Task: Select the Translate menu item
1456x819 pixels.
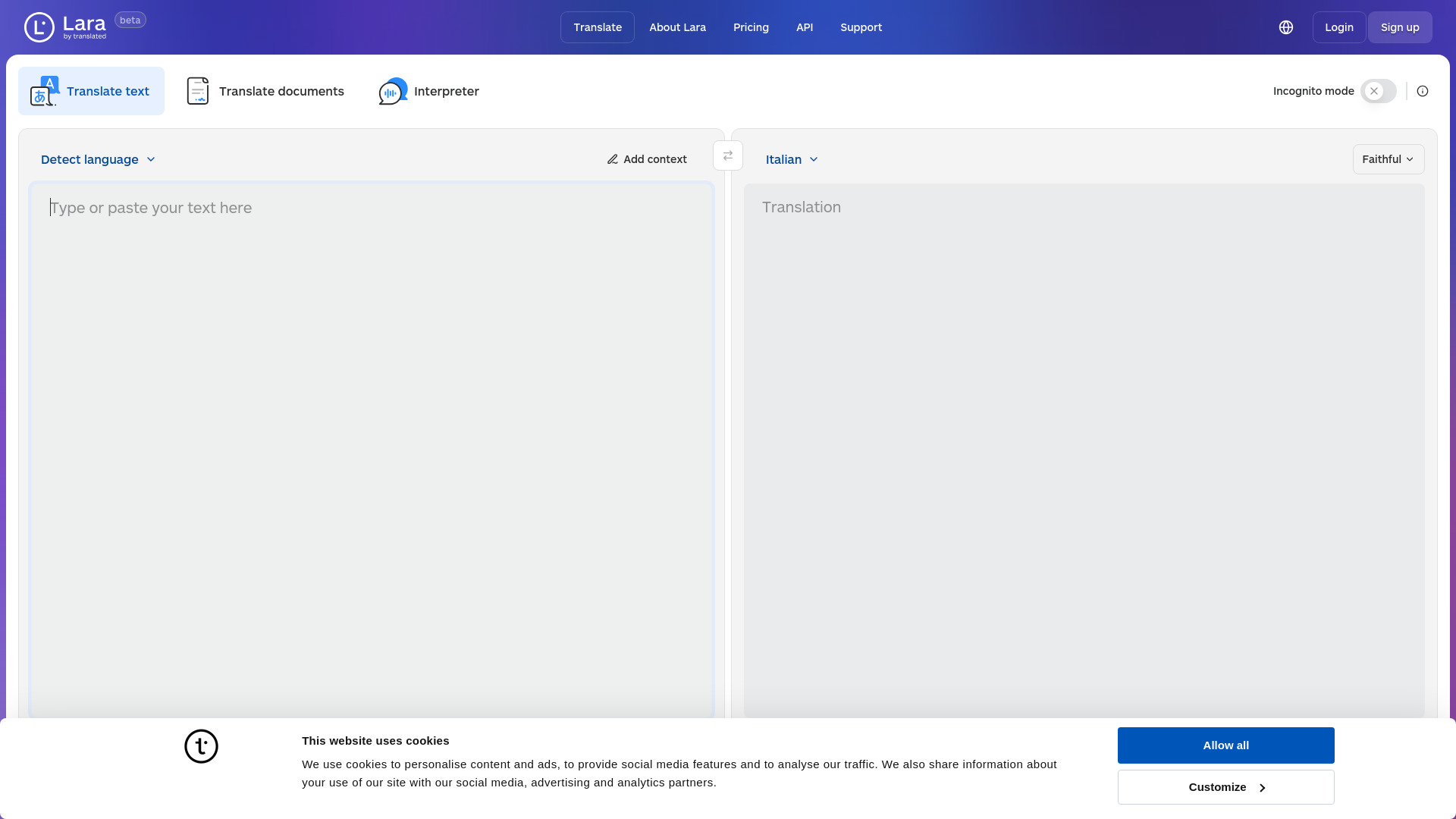Action: (x=598, y=27)
